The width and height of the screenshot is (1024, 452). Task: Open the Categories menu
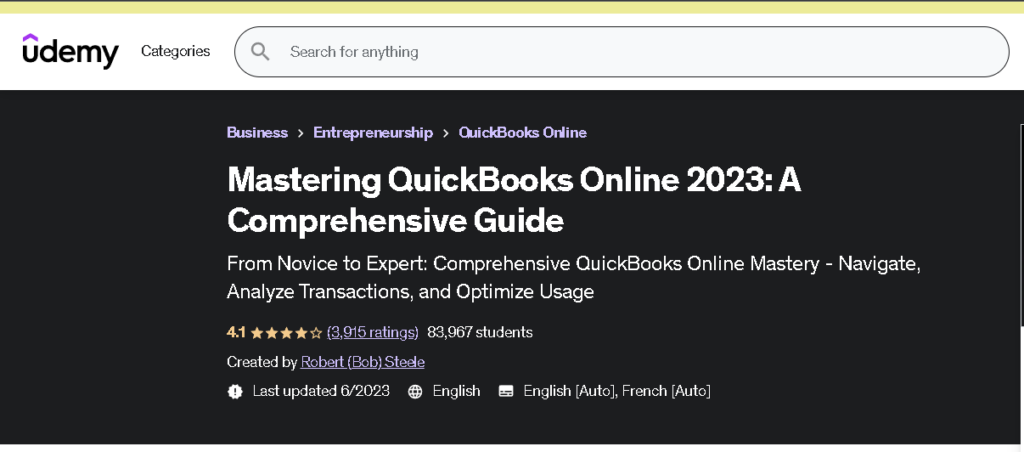click(176, 51)
